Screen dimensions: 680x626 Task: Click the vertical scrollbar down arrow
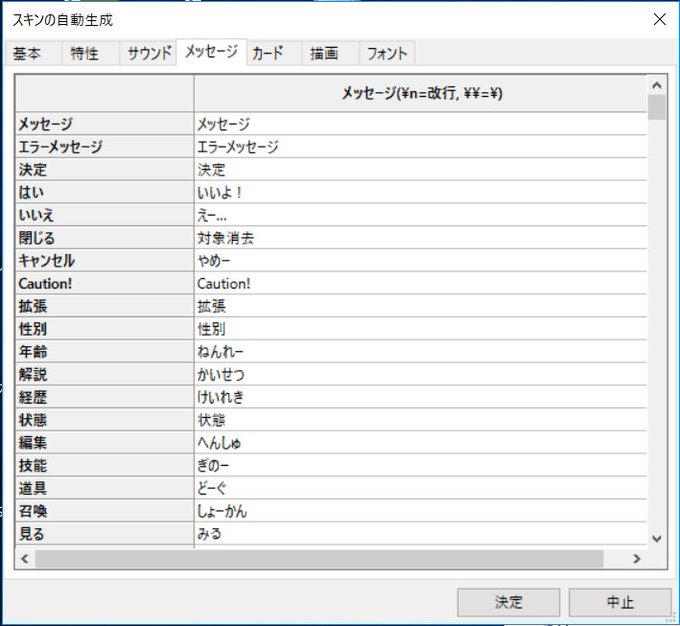tap(657, 538)
